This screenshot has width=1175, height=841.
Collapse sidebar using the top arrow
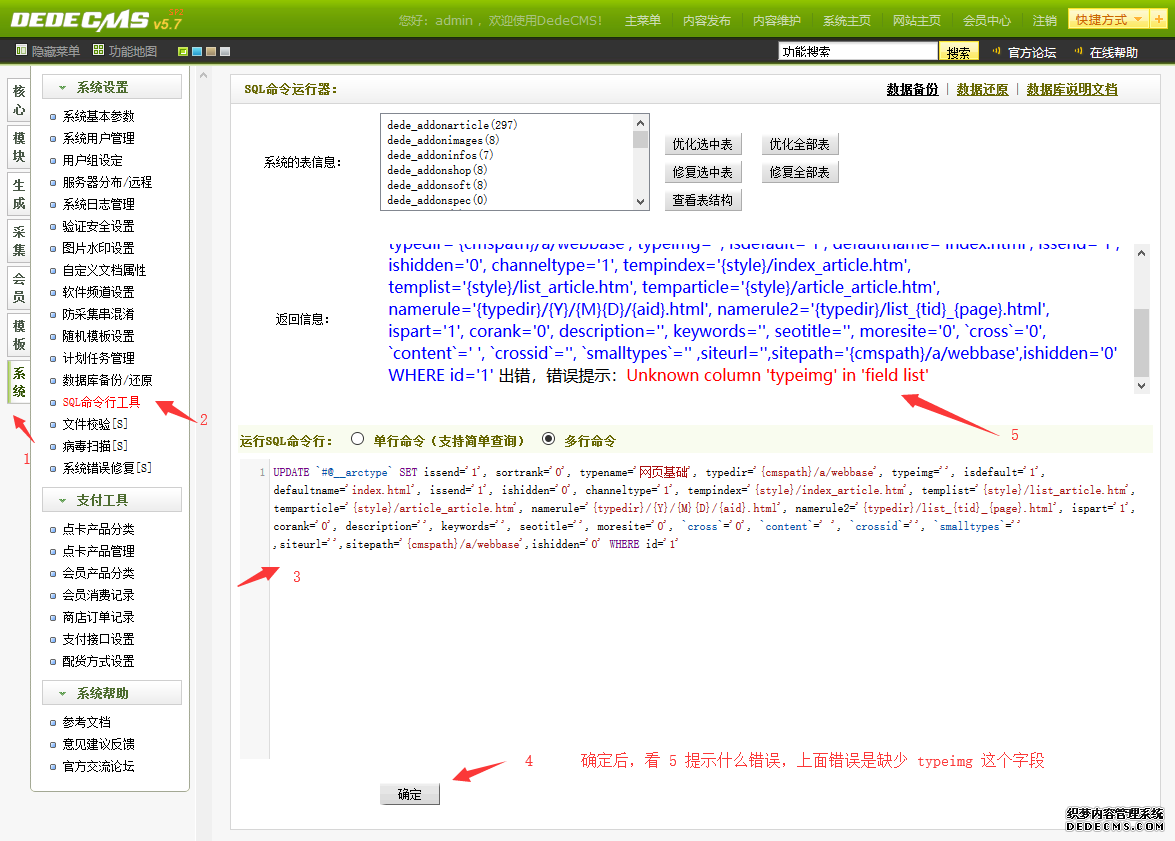[x=203, y=76]
